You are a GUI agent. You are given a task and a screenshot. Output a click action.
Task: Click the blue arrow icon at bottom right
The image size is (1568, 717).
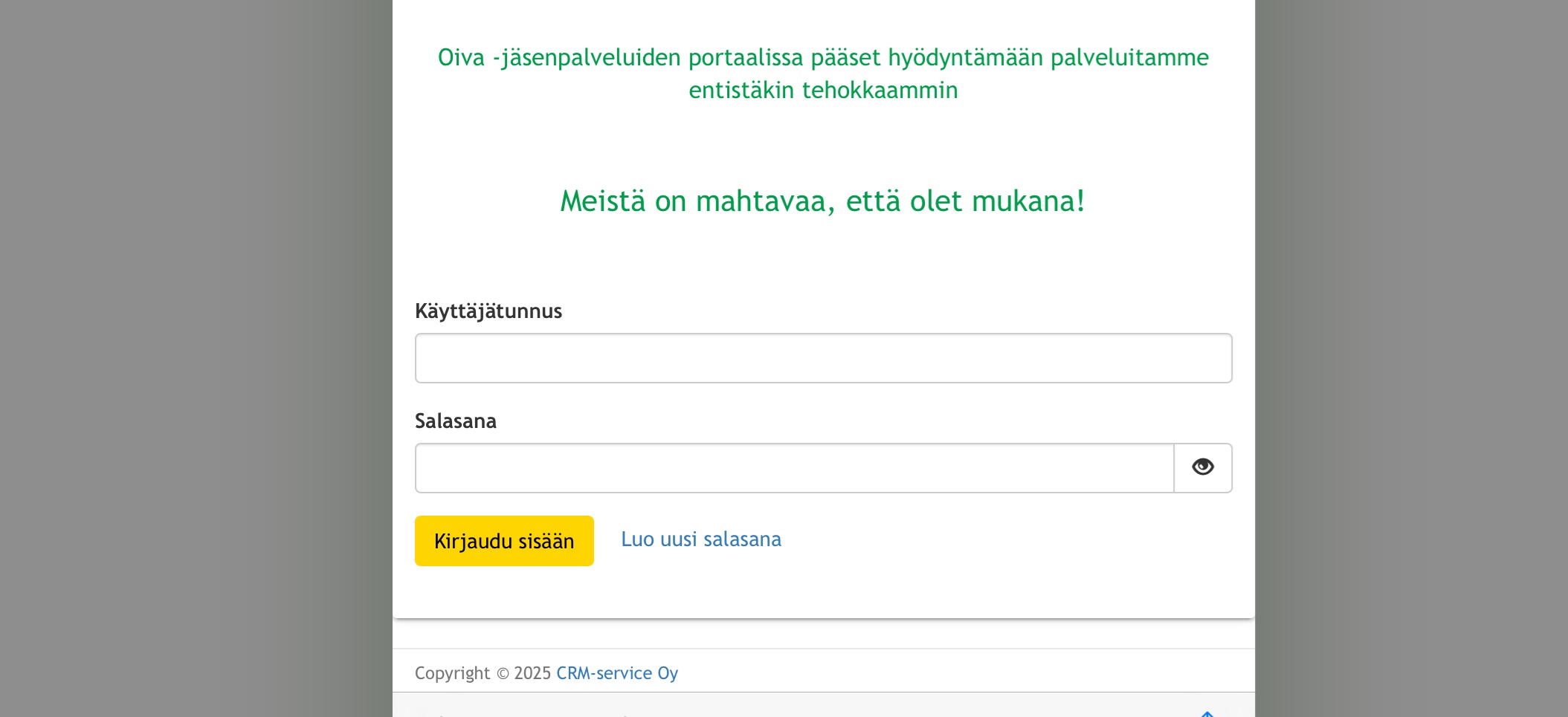click(x=1207, y=713)
